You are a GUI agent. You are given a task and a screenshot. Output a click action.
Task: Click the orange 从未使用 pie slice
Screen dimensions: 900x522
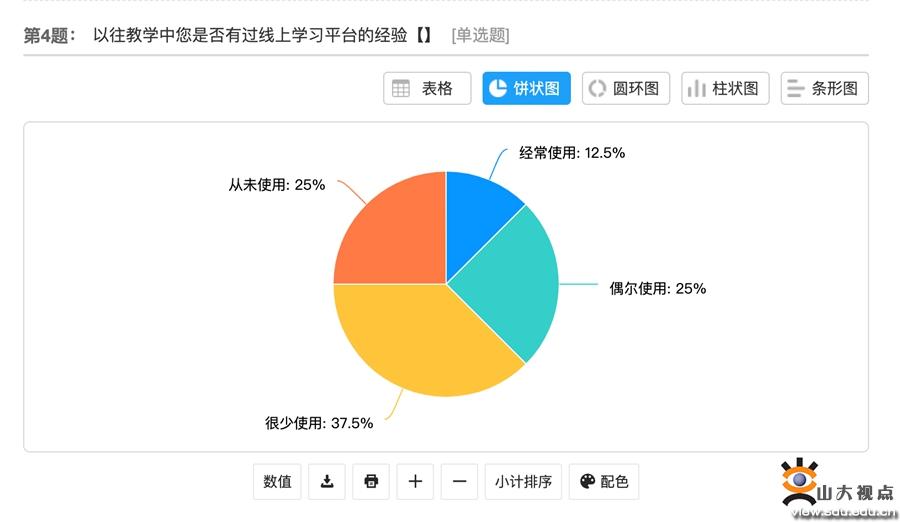point(390,230)
